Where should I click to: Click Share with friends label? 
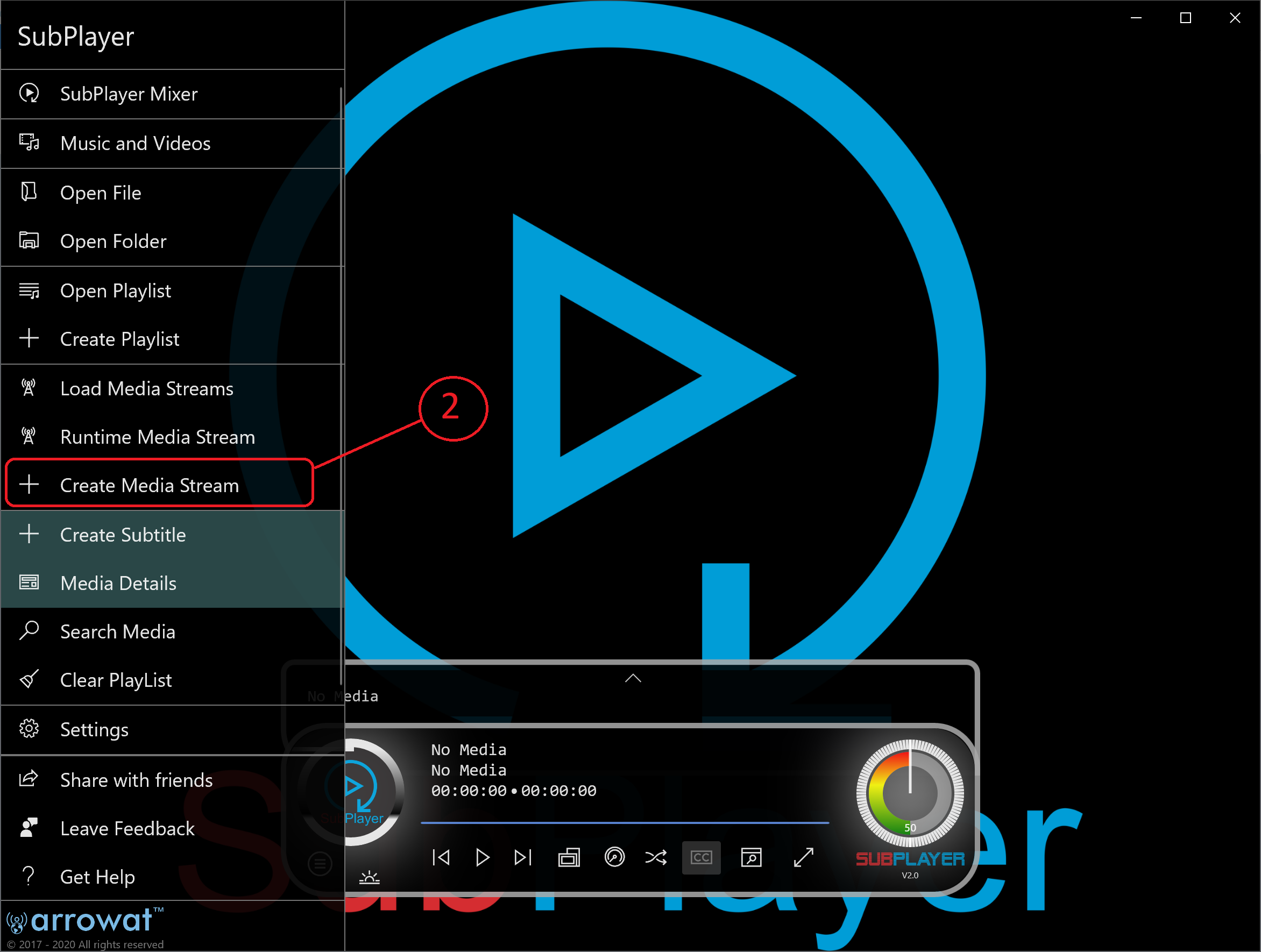(136, 780)
